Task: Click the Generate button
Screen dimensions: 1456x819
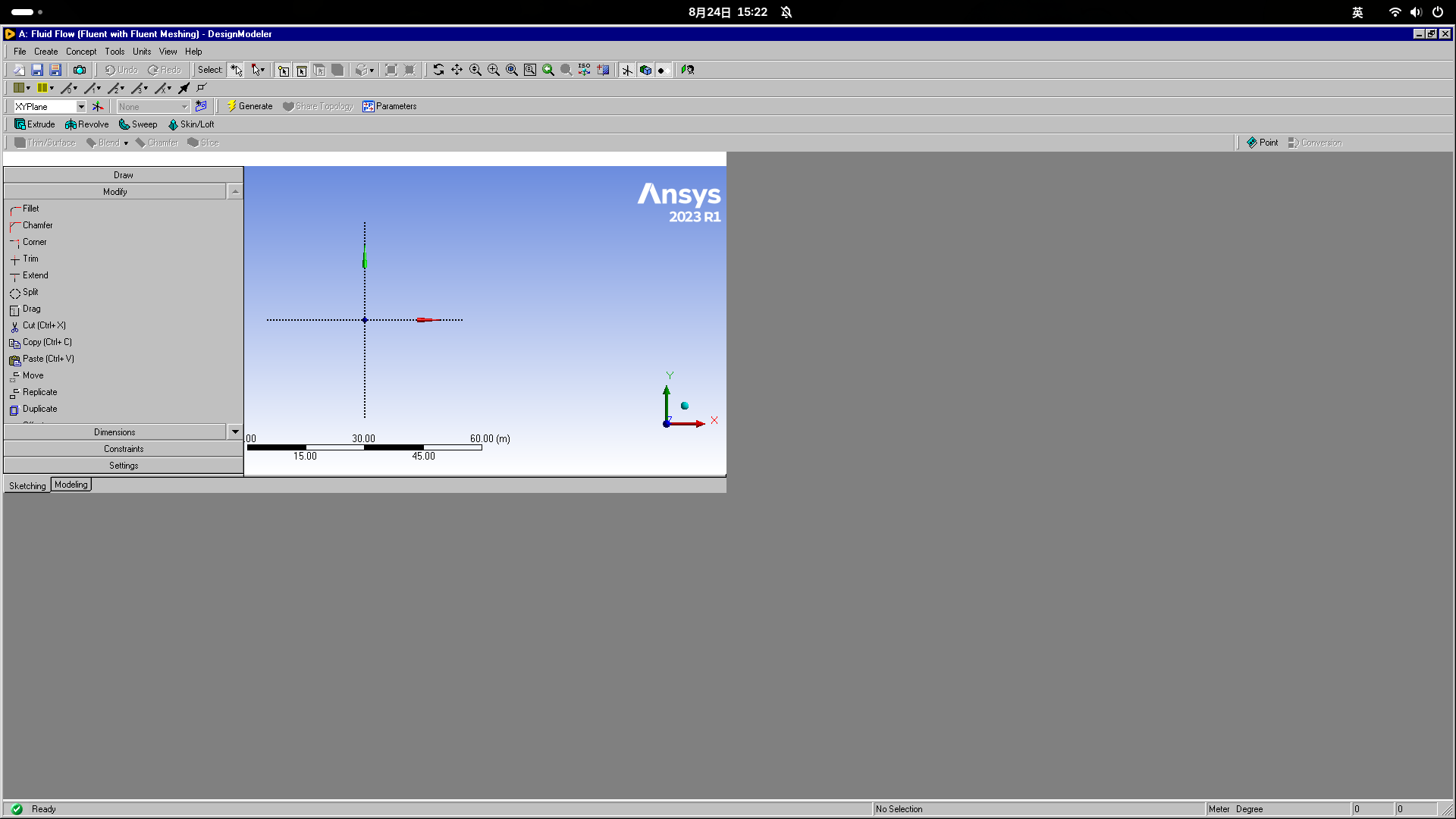Action: tap(249, 107)
